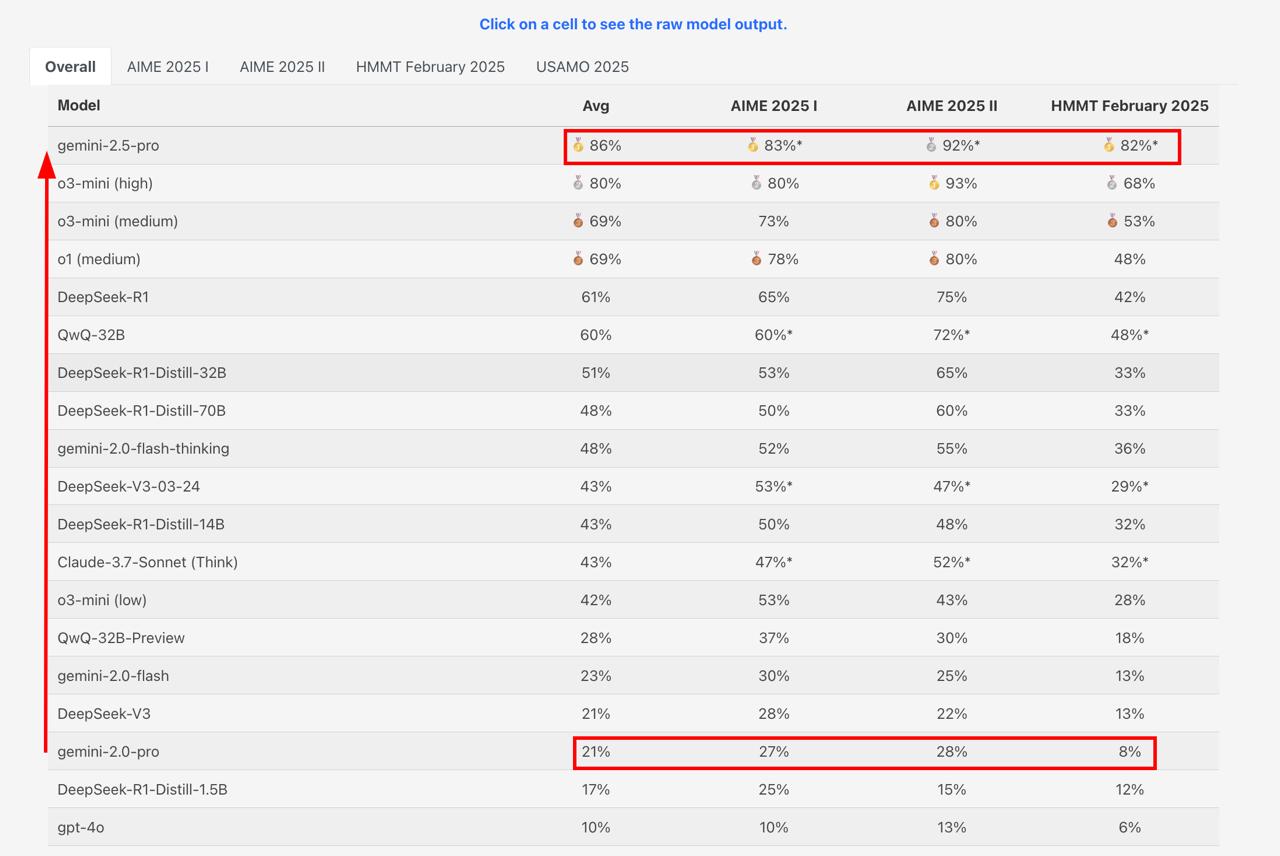Open the AIME 2025 I tab
Viewport: 1280px width, 856px height.
coord(168,67)
